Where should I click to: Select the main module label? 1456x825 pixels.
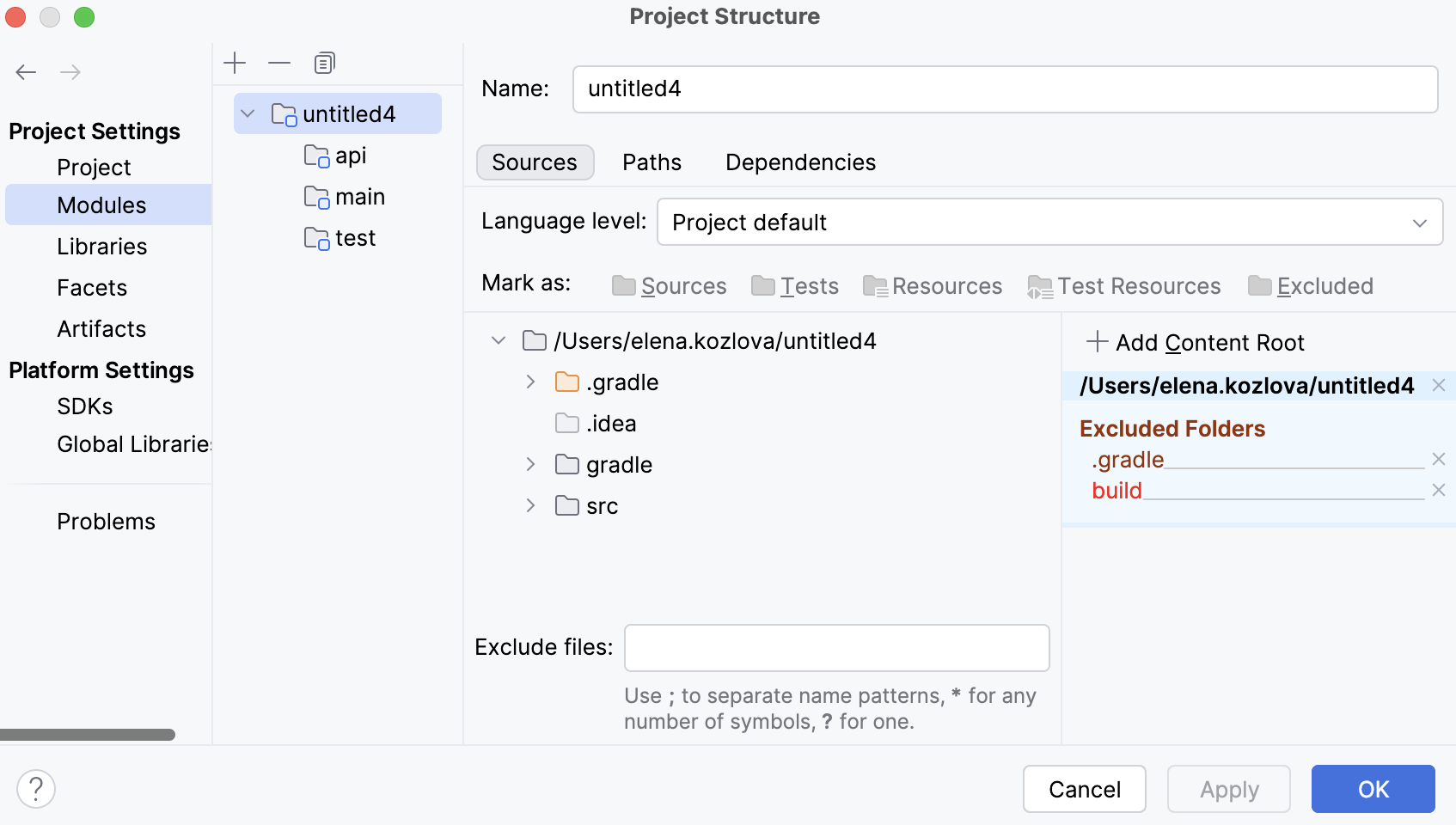click(359, 197)
